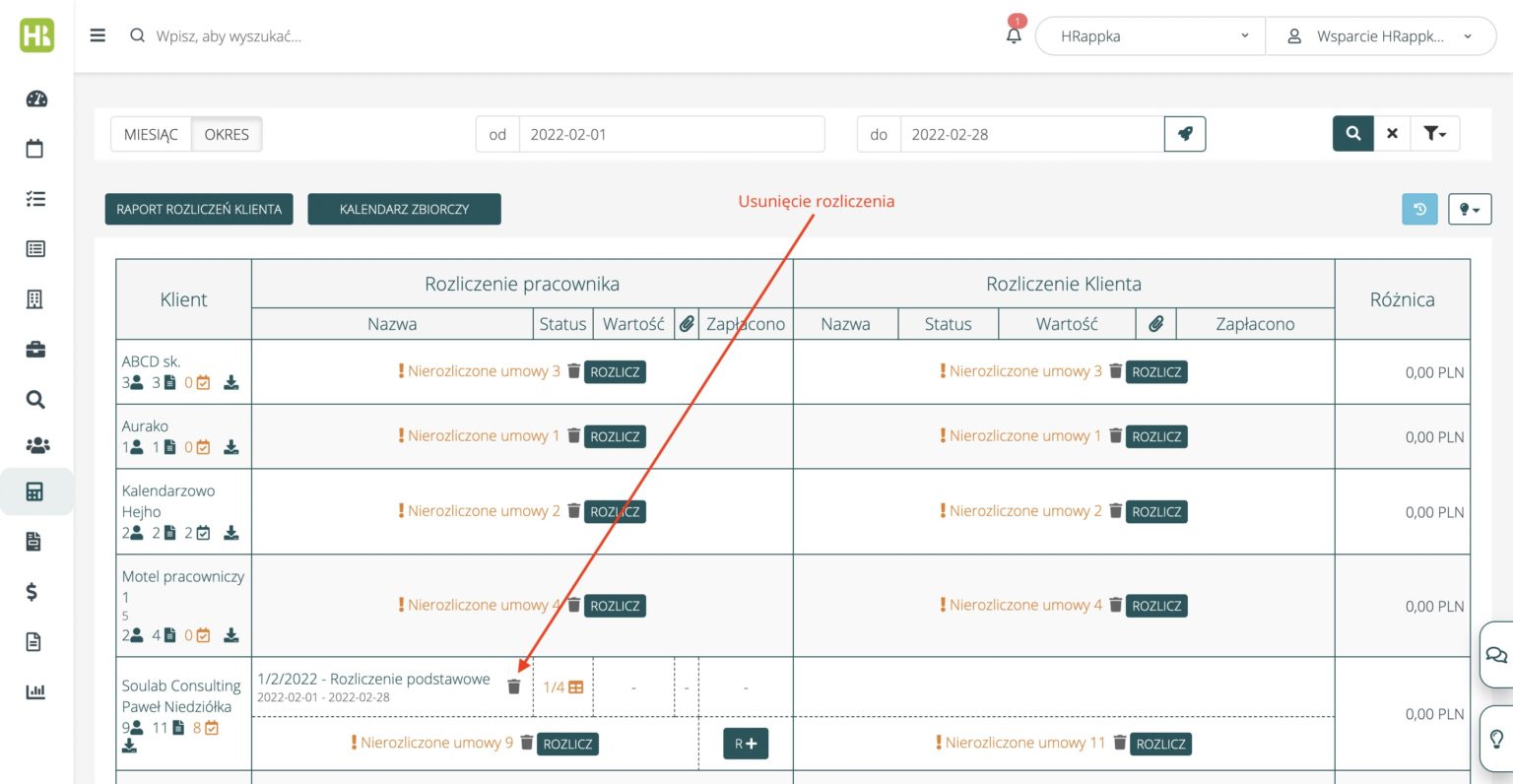Click the rocket icon beside end date
1513x784 pixels.
tap(1185, 134)
